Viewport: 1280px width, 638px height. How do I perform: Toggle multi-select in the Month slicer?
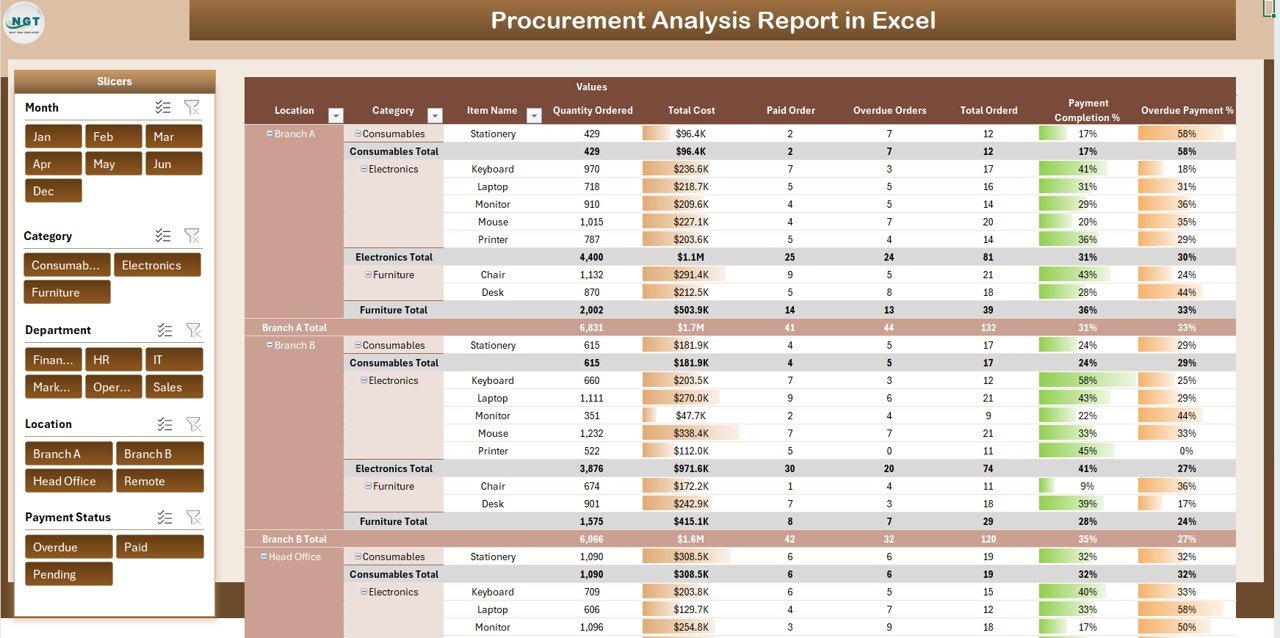point(163,107)
